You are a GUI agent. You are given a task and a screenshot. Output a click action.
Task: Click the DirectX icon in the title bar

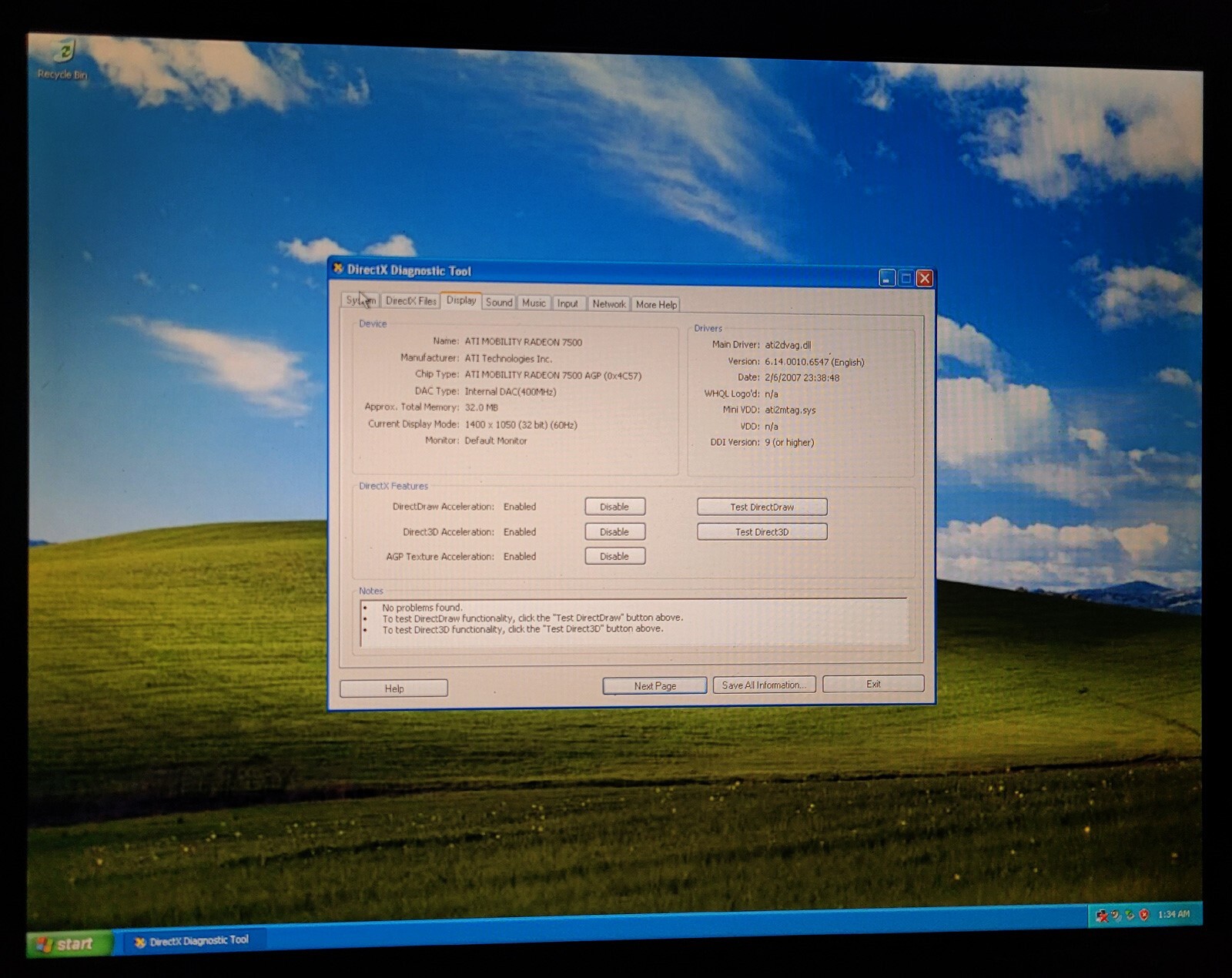click(x=338, y=268)
